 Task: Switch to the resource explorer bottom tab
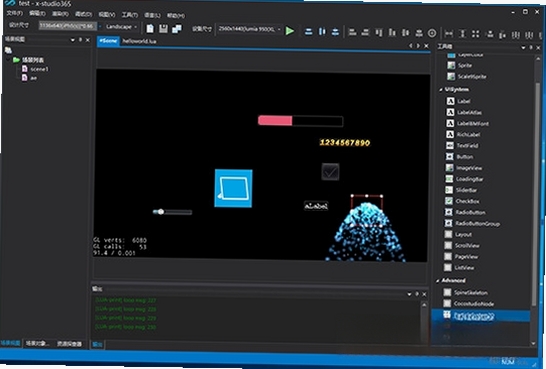click(x=69, y=344)
